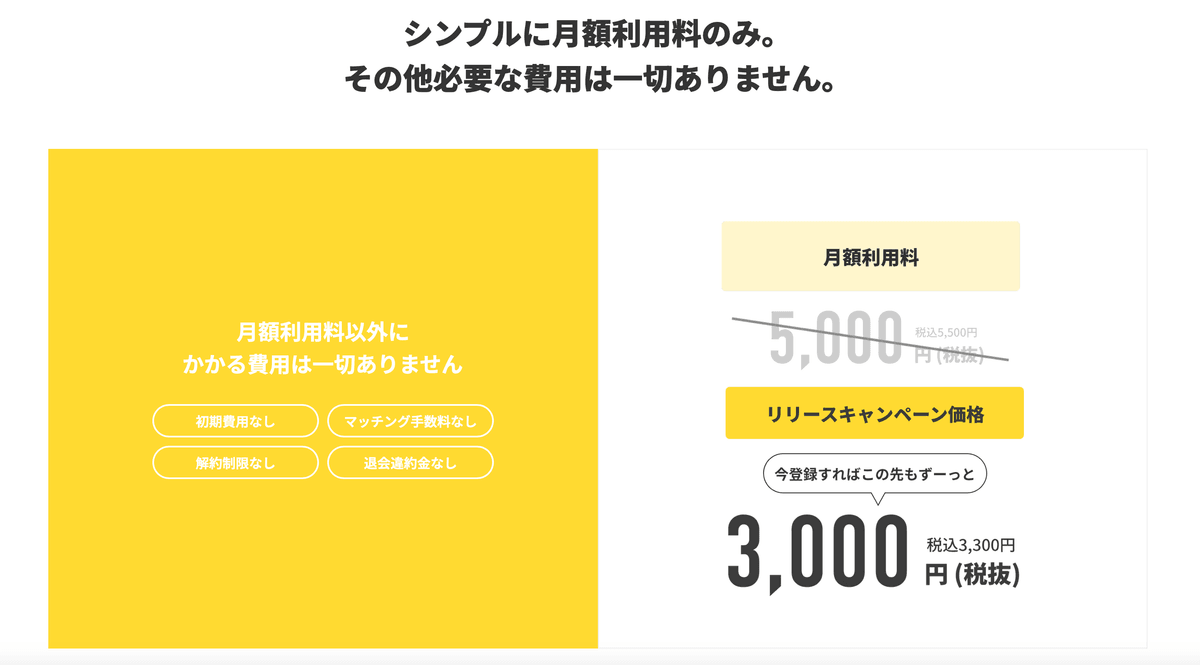Select the small gray 税込5,500円 text
The height and width of the screenshot is (665, 1200).
point(946,333)
